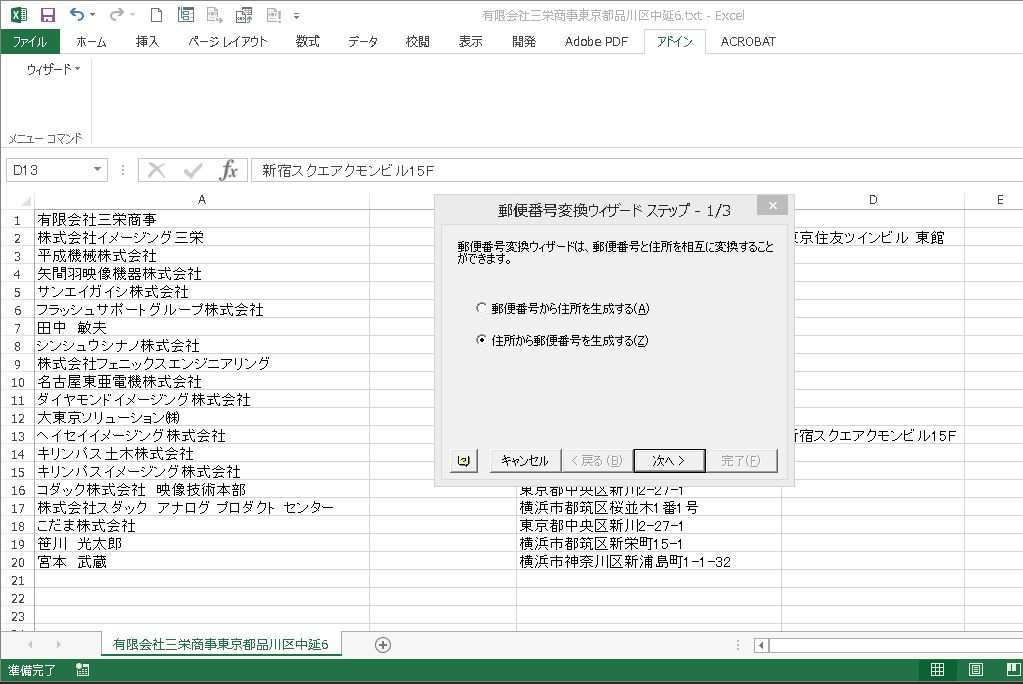Click the greyed Redo arrow icon
This screenshot has height=684, width=1023.
coord(116,14)
